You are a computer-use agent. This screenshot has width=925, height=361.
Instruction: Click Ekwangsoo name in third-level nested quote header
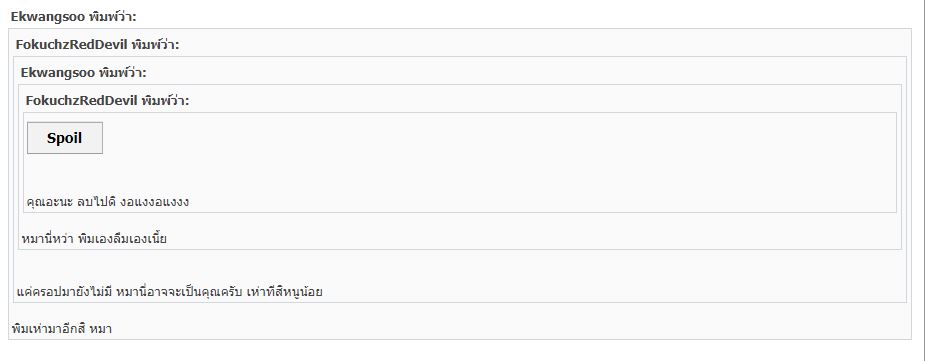tap(58, 73)
